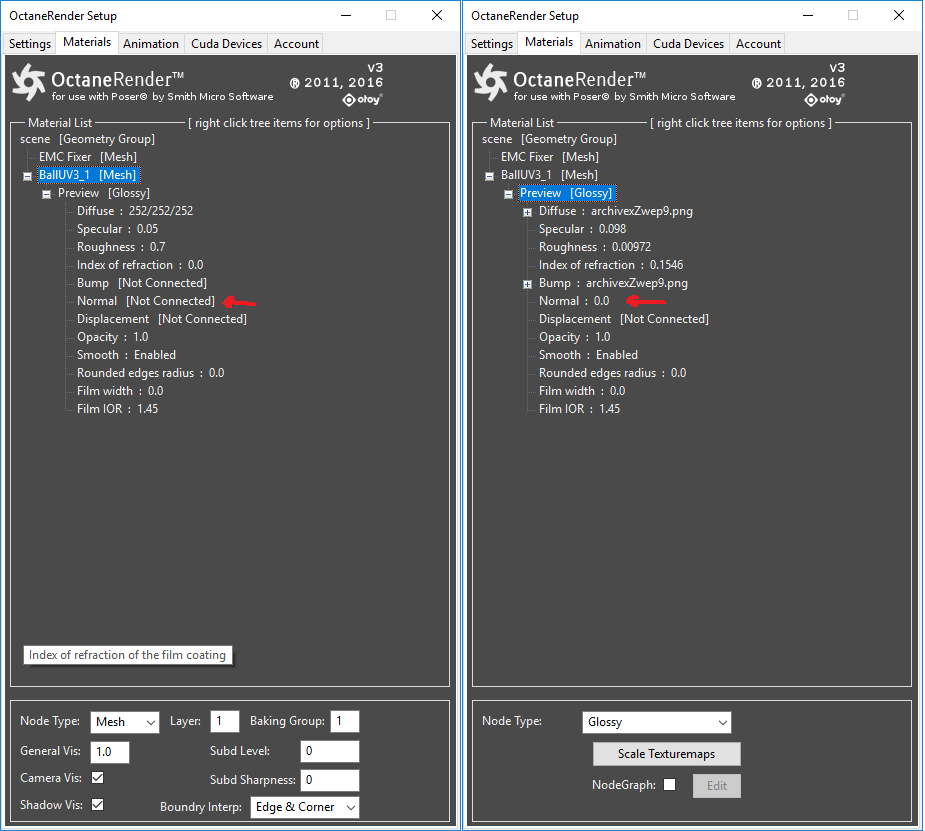This screenshot has width=925, height=831.
Task: Collapse BallUV3_1 mesh node in right window
Action: click(x=489, y=176)
